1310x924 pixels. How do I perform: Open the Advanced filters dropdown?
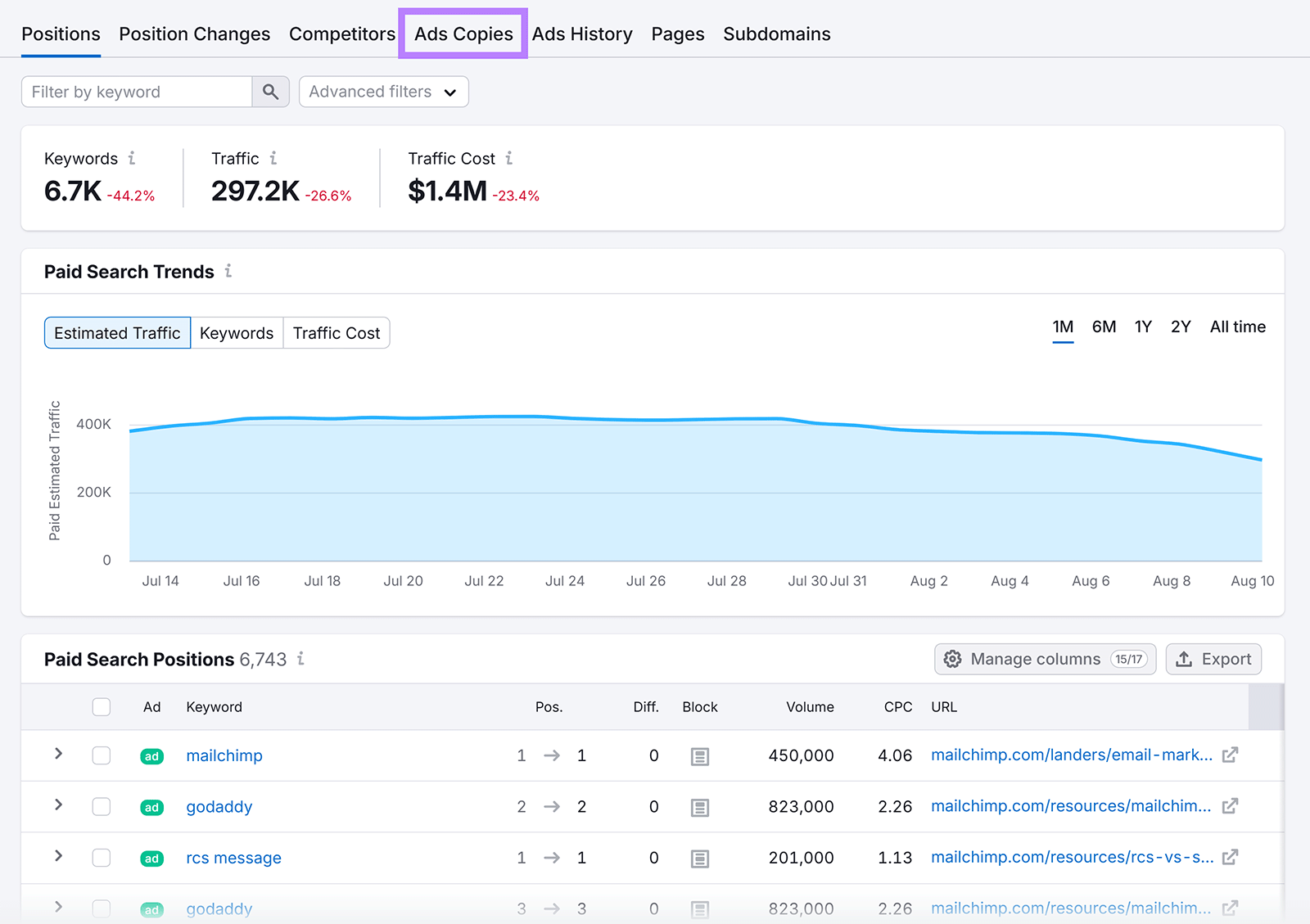click(382, 92)
